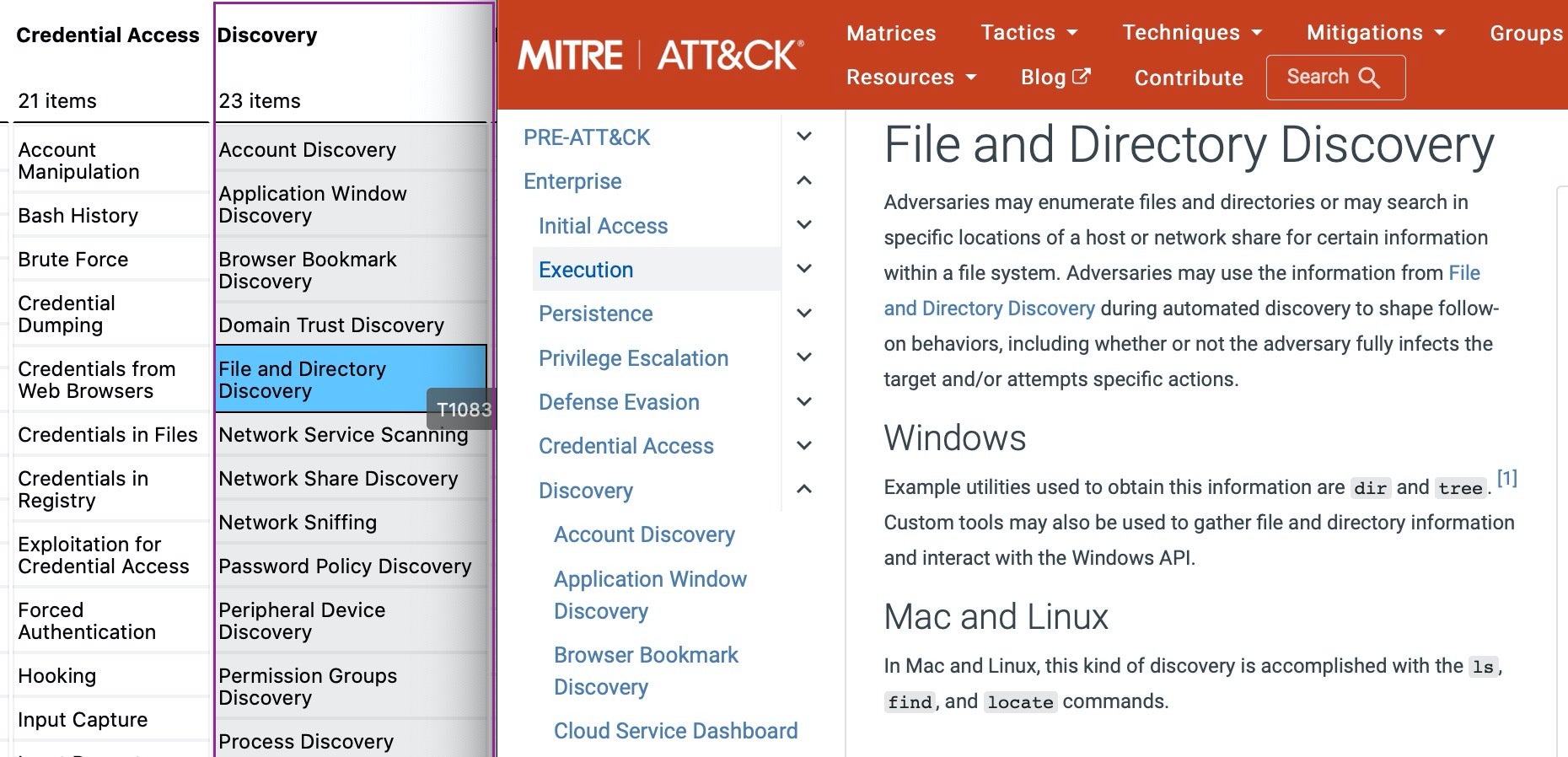
Task: Open the Mitigations dropdown menu
Action: (x=1375, y=33)
